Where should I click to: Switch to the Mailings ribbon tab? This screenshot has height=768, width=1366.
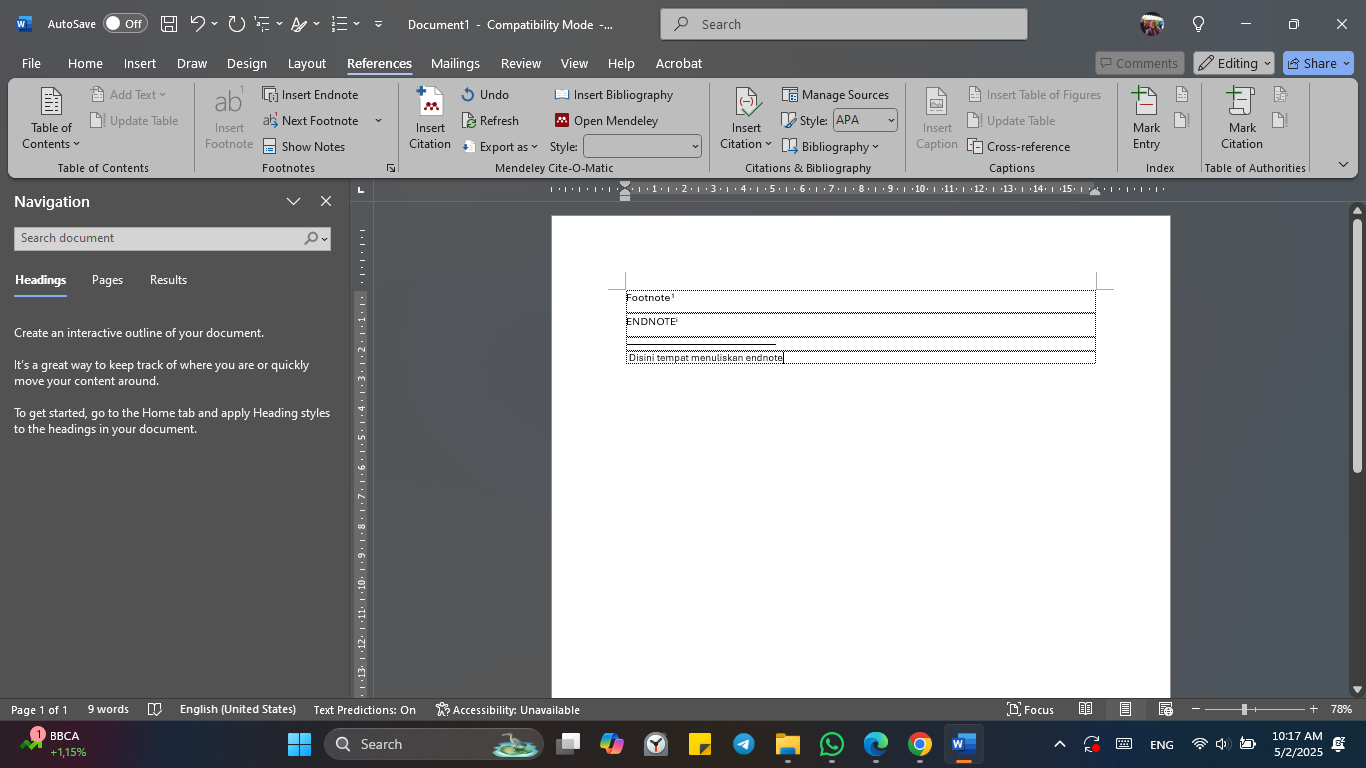point(455,63)
